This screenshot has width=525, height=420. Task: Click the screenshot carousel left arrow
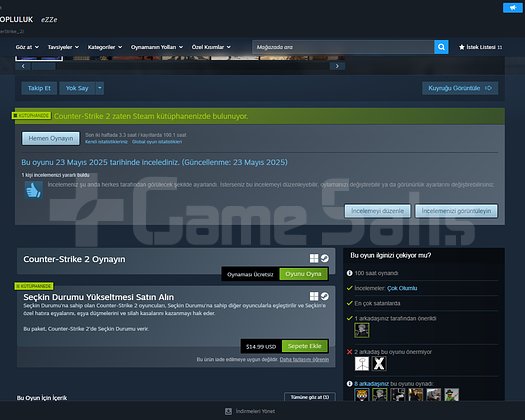tap(23, 66)
